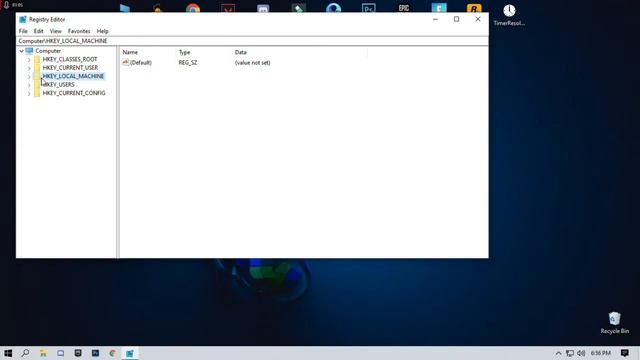Screen dimensions: 640x360
Task: Open the Help menu
Action: point(102,31)
